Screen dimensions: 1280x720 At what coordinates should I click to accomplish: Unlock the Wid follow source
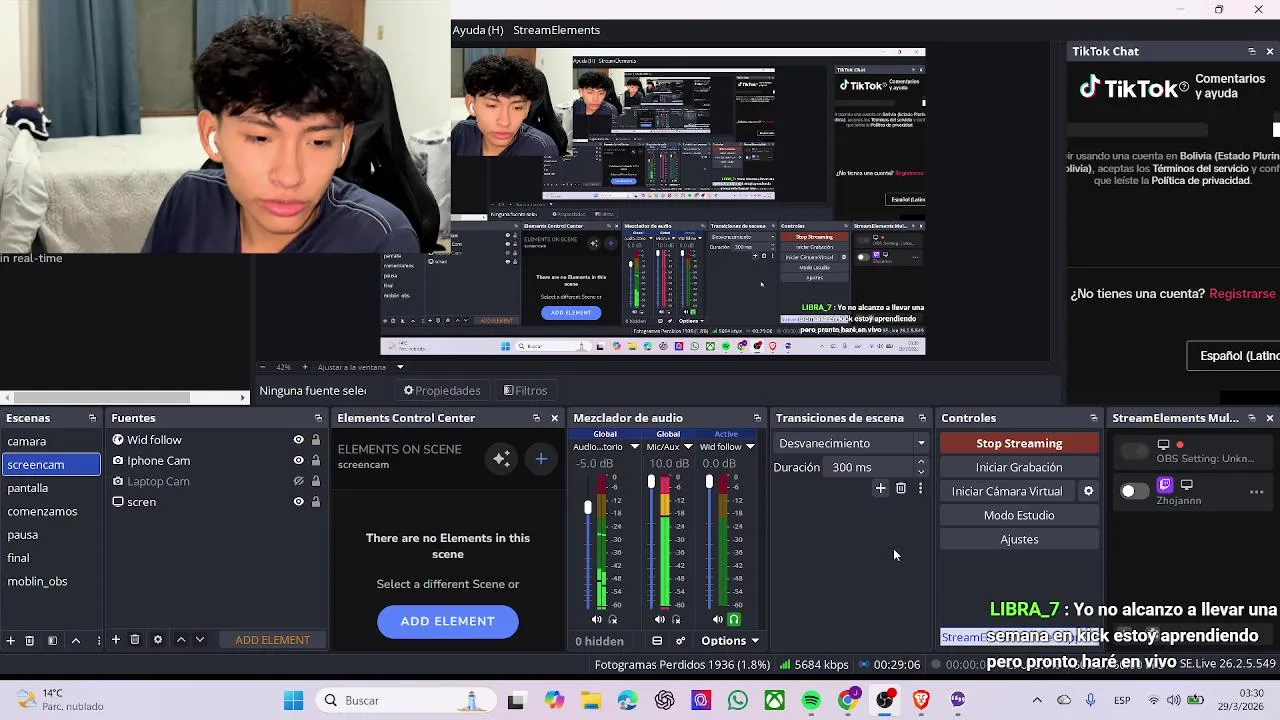316,440
